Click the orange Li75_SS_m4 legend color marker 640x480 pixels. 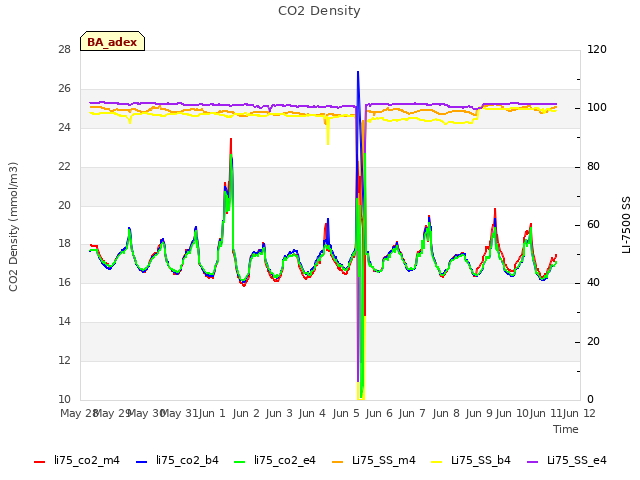338,462
